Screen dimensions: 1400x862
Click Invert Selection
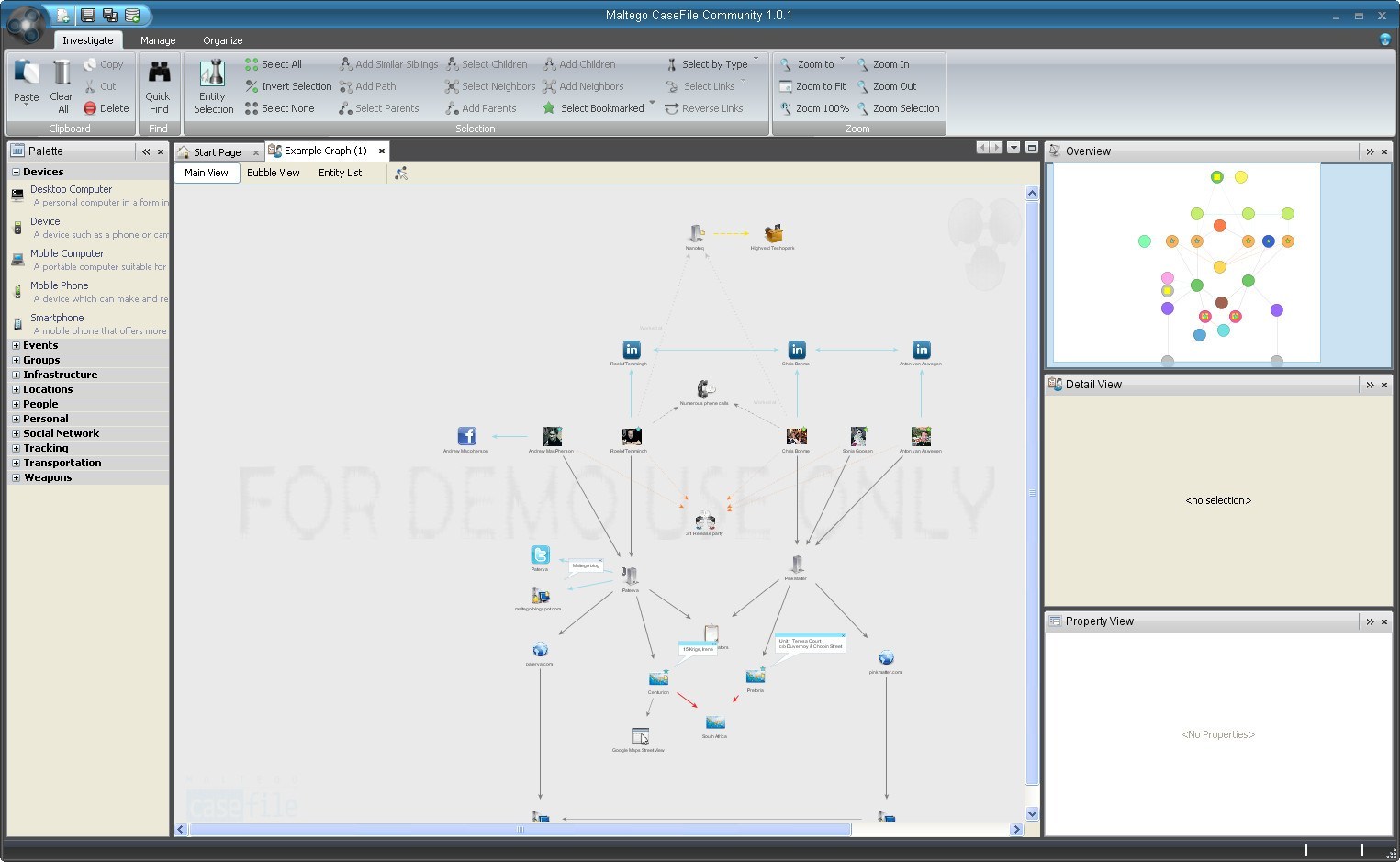point(288,86)
